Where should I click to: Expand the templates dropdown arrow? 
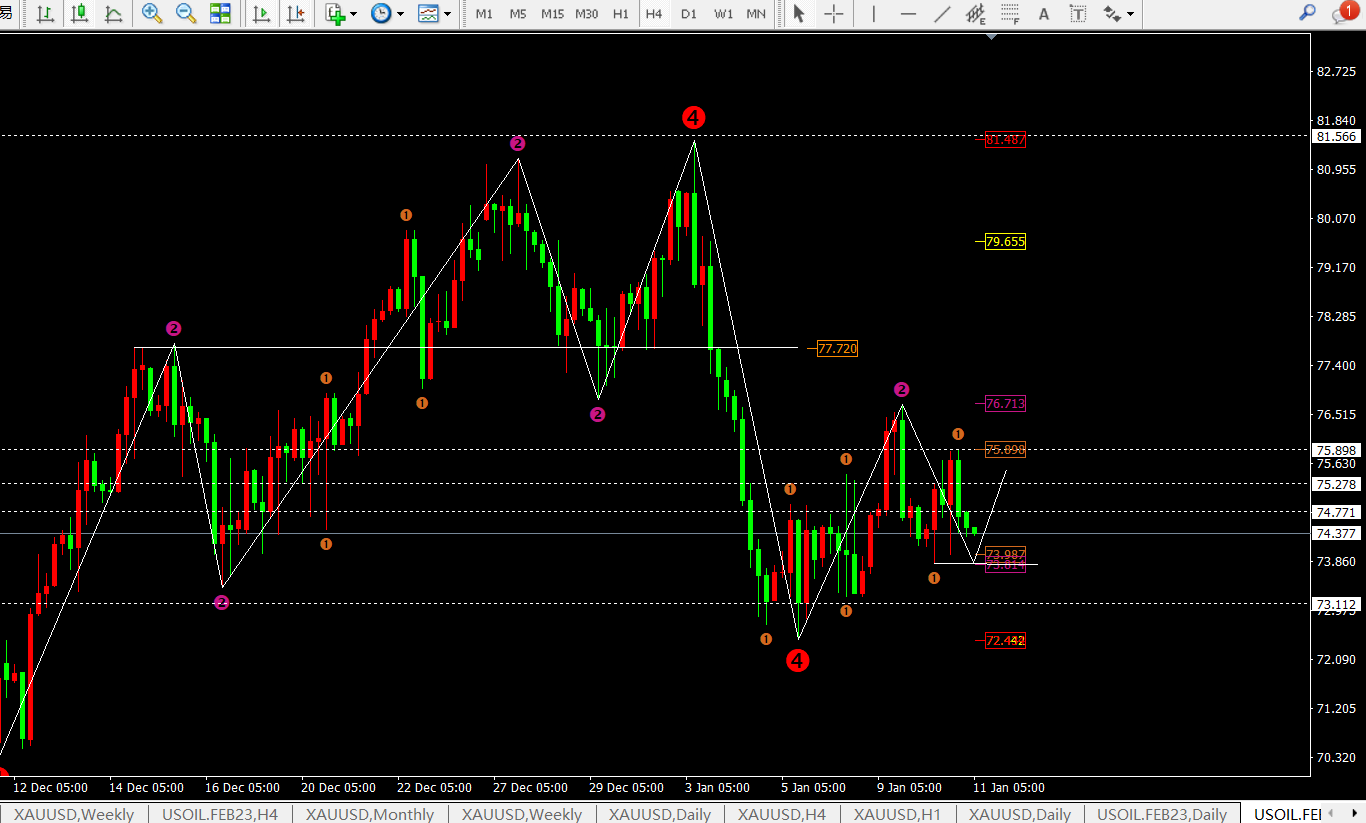click(x=447, y=14)
